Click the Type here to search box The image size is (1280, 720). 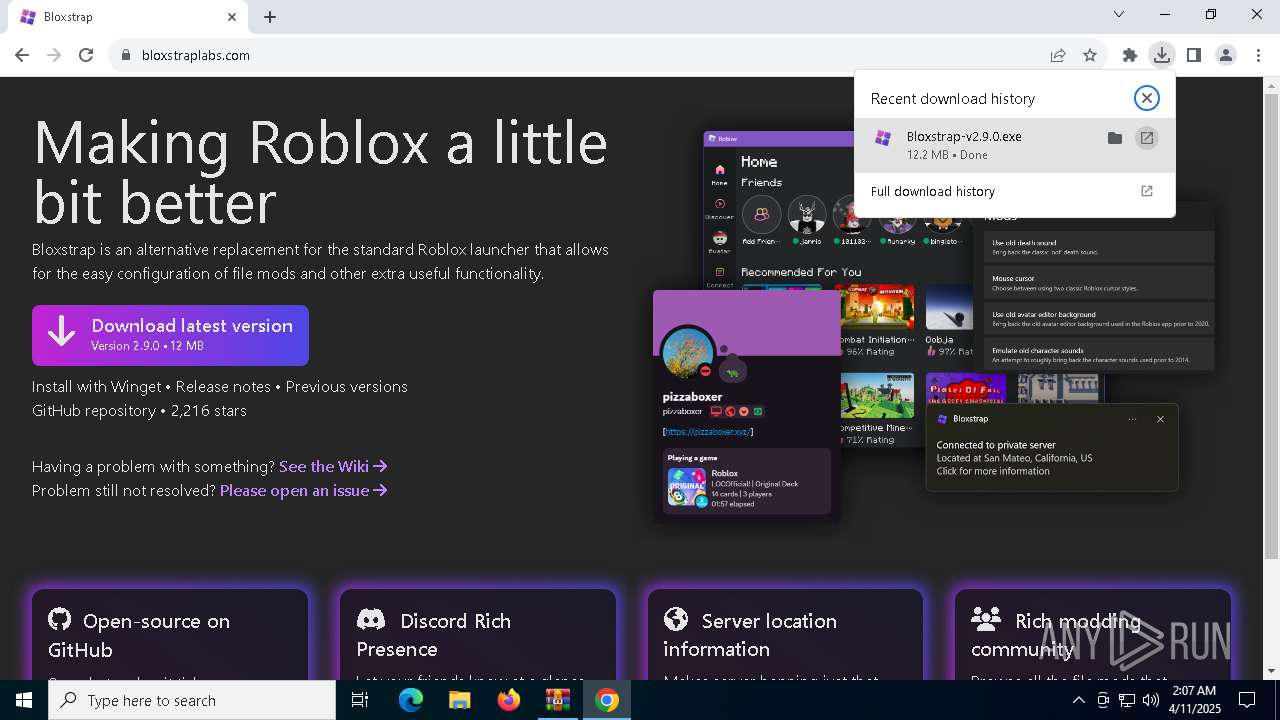192,700
